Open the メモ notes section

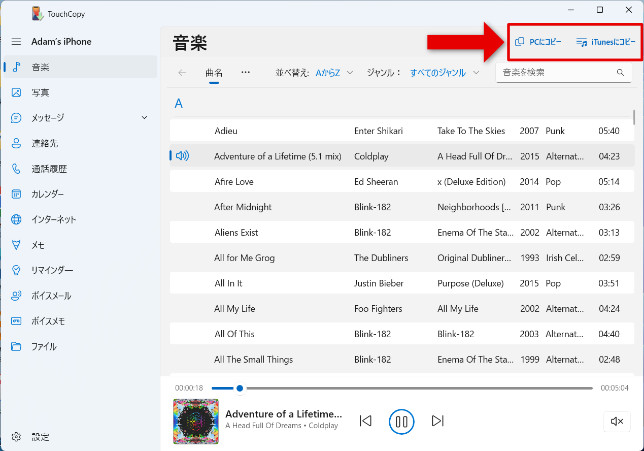pyautogui.click(x=80, y=245)
